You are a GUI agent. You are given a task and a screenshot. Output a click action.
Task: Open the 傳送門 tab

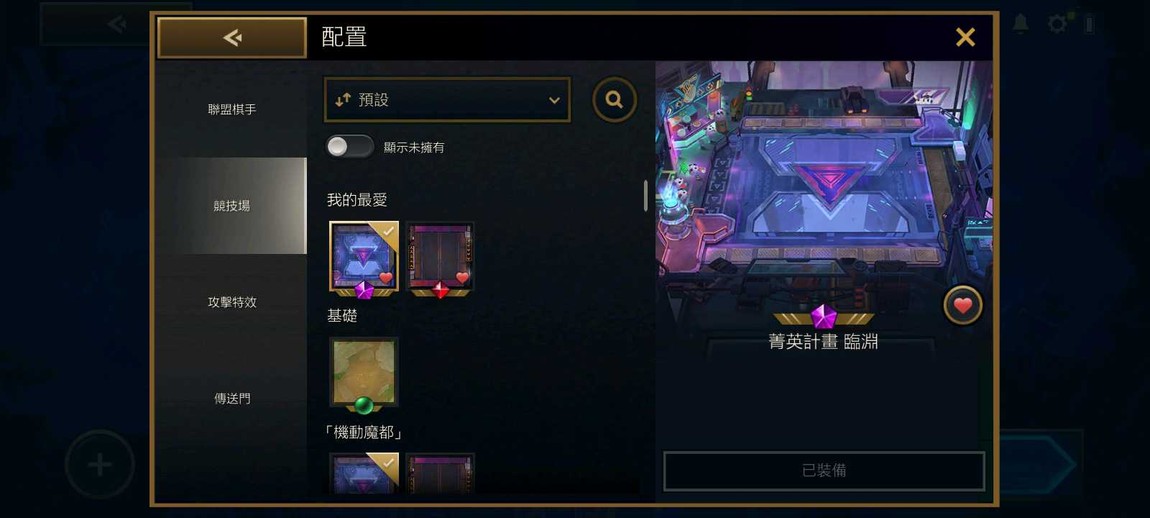pos(232,398)
